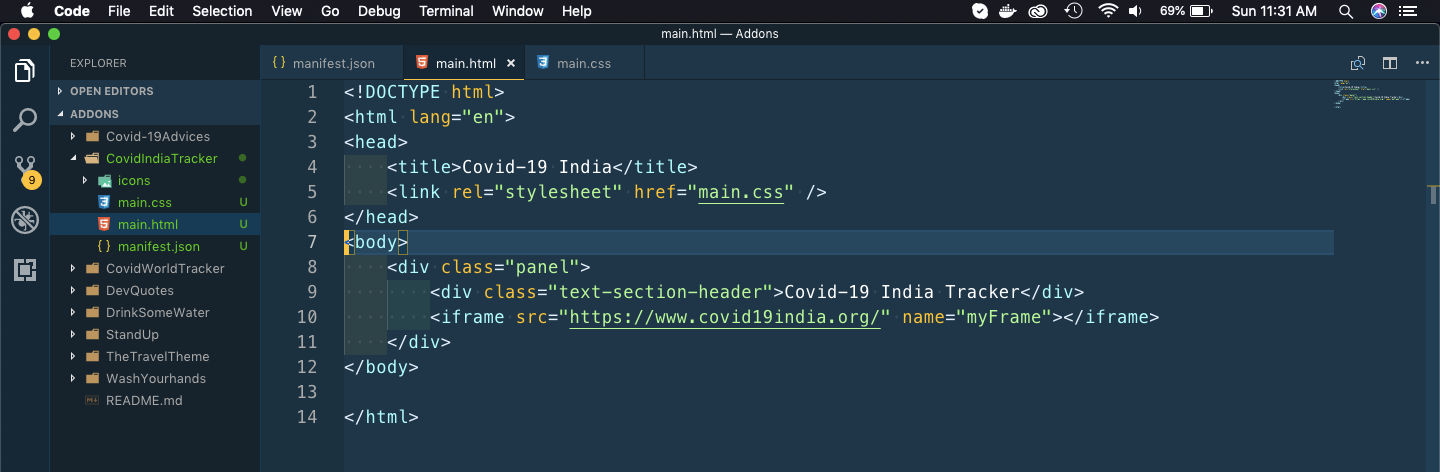Click the Wi-Fi status icon
Viewport: 1440px width, 472px height.
1107,11
